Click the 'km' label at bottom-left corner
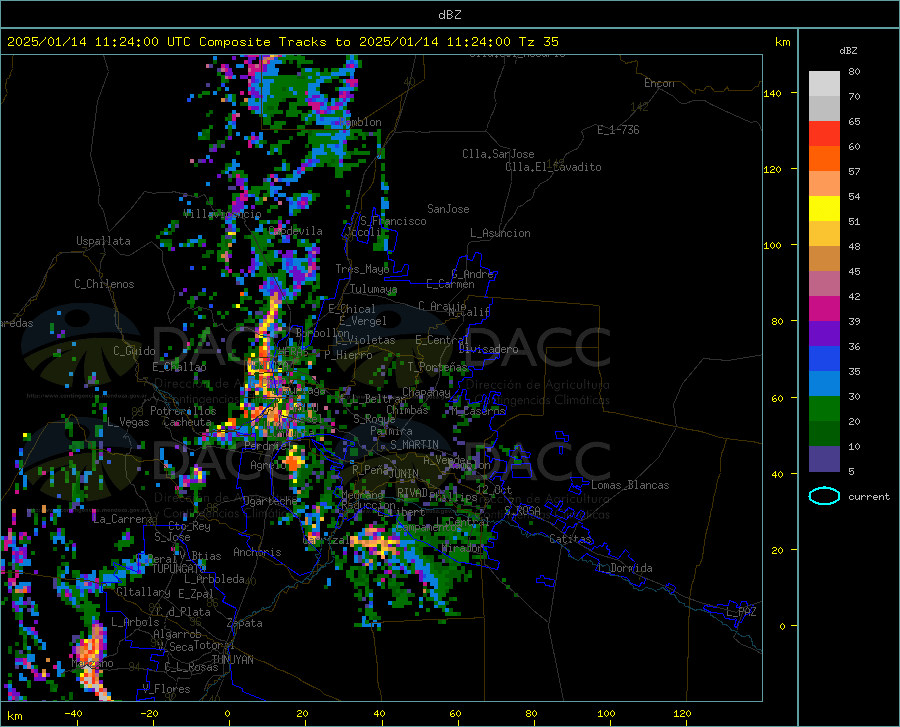This screenshot has width=900, height=727. [14, 716]
